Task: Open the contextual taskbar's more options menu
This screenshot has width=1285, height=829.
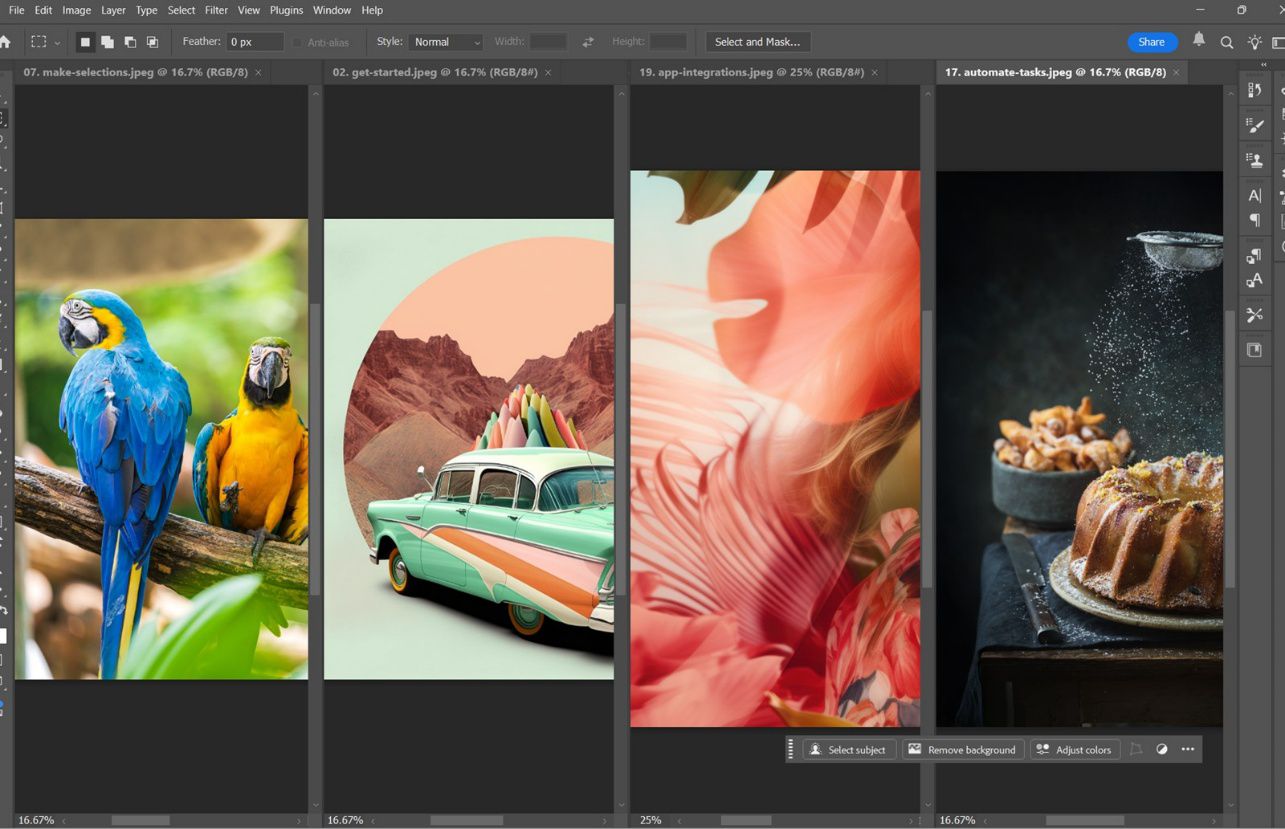Action: (1188, 749)
